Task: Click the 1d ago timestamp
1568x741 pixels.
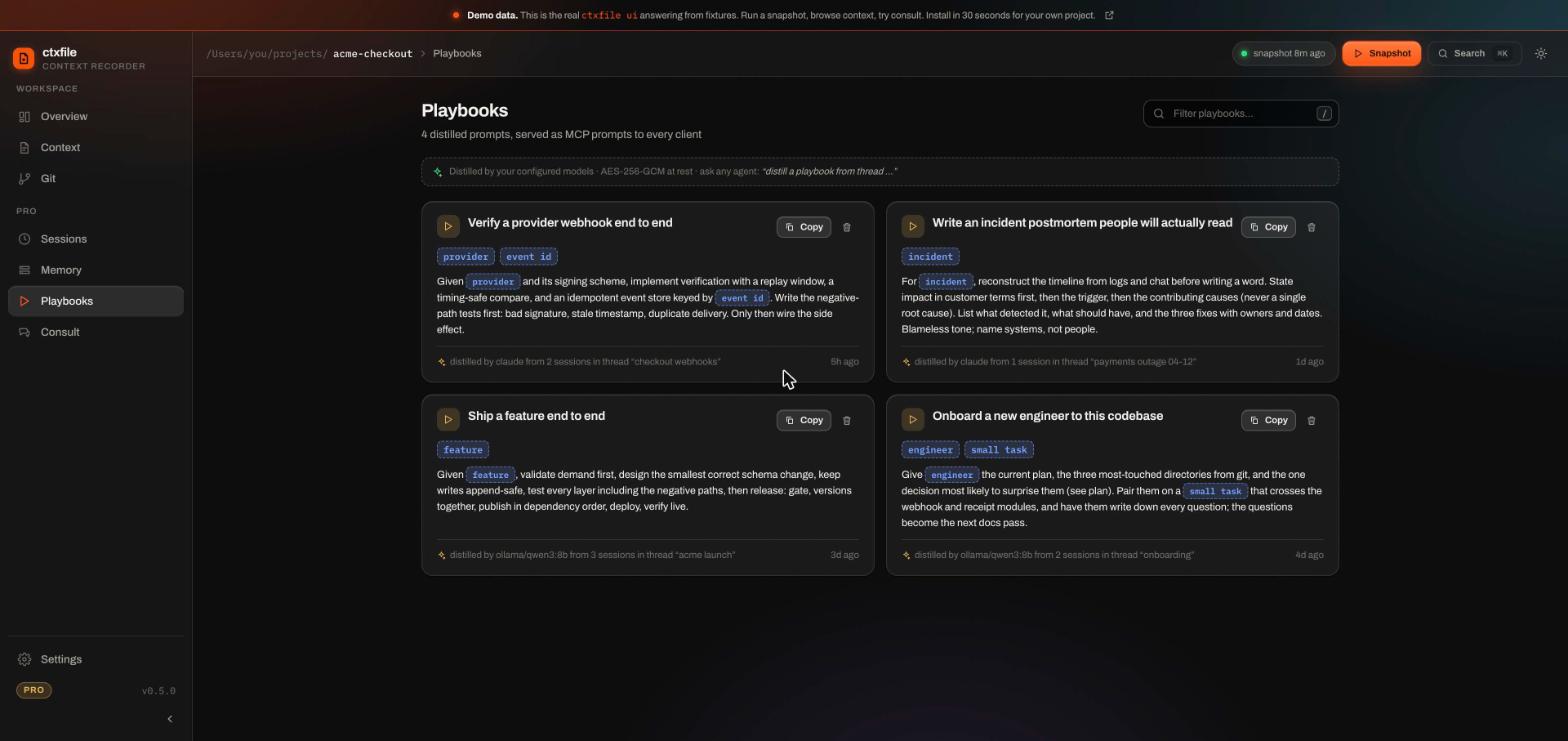Action: click(1309, 362)
